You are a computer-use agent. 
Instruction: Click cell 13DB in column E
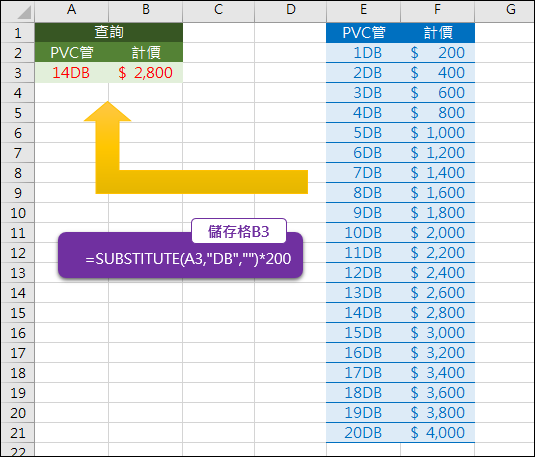363,293
